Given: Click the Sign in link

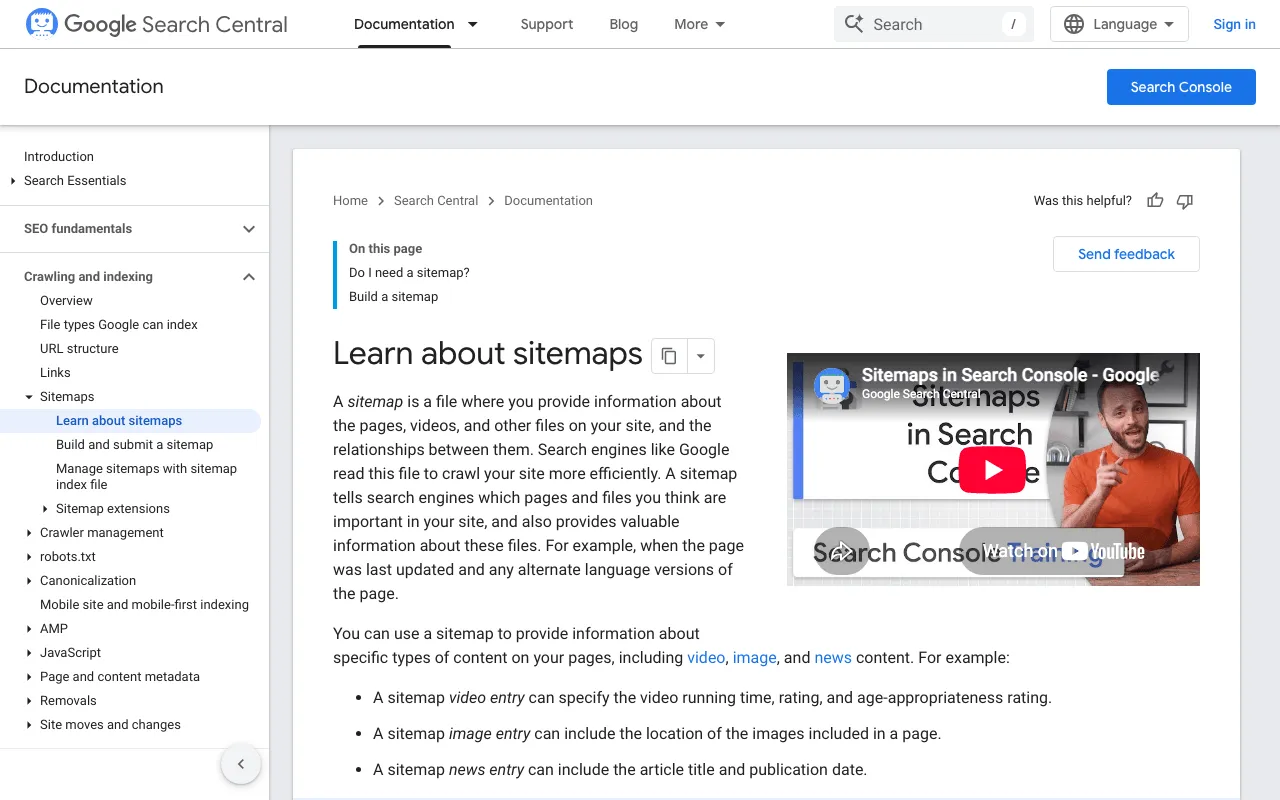Looking at the screenshot, I should click(1234, 24).
